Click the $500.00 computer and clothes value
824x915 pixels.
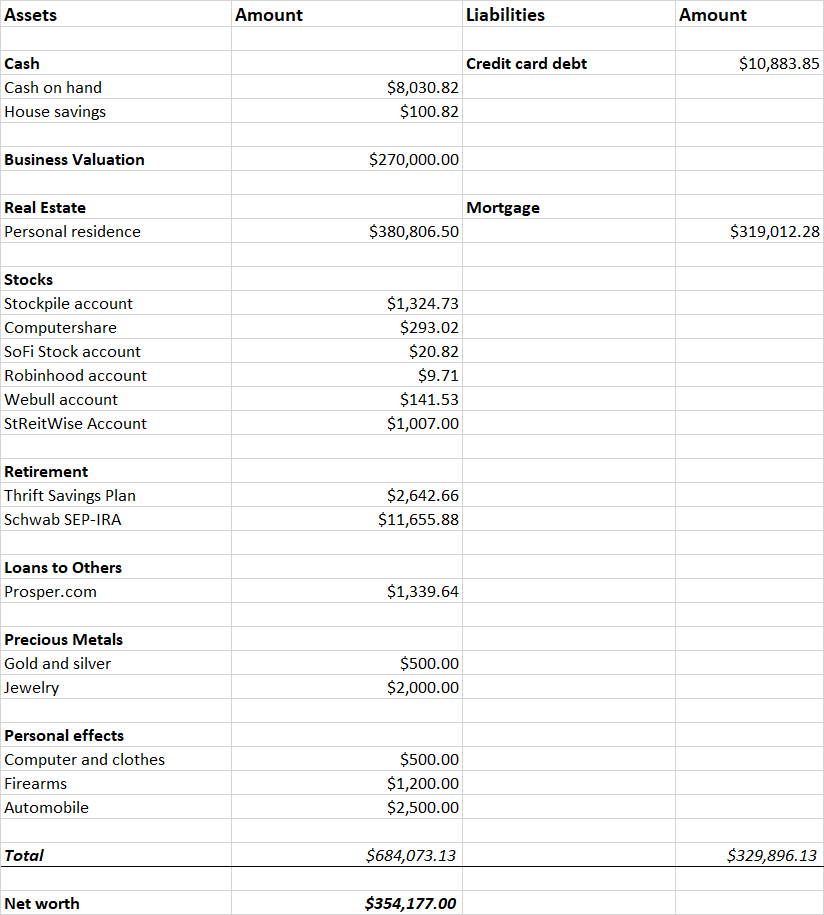click(x=429, y=760)
